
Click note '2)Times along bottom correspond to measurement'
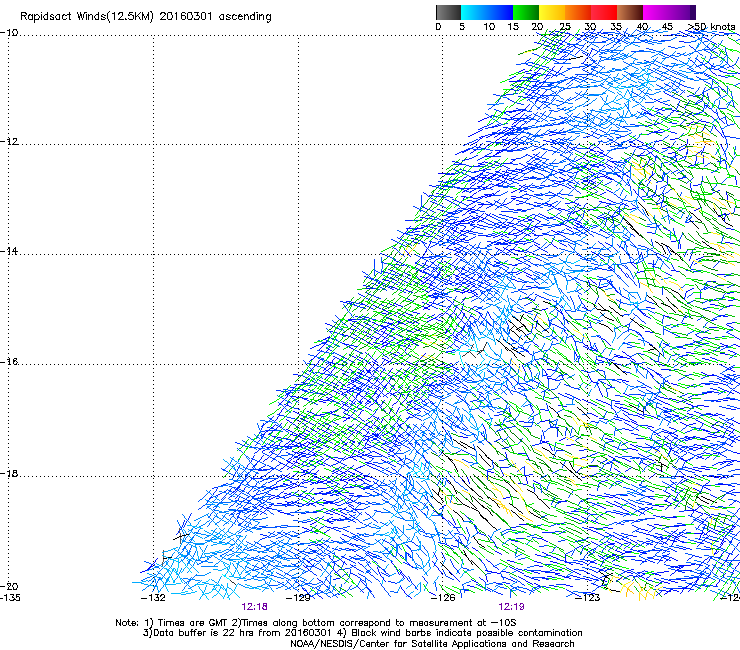350,623
